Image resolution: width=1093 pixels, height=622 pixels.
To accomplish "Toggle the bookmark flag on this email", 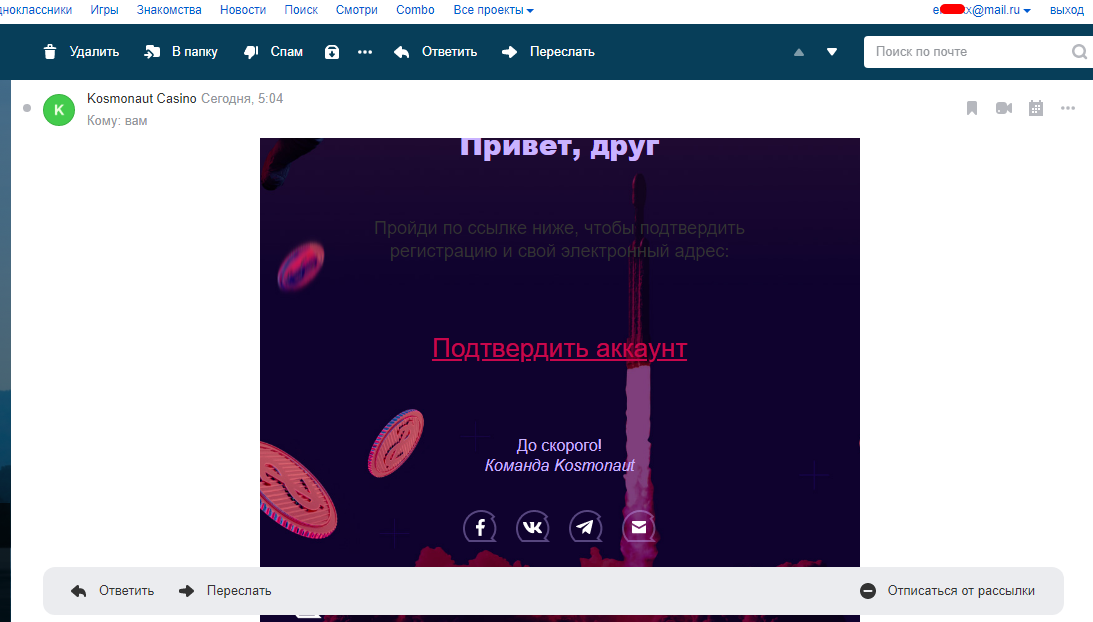I will coord(971,108).
